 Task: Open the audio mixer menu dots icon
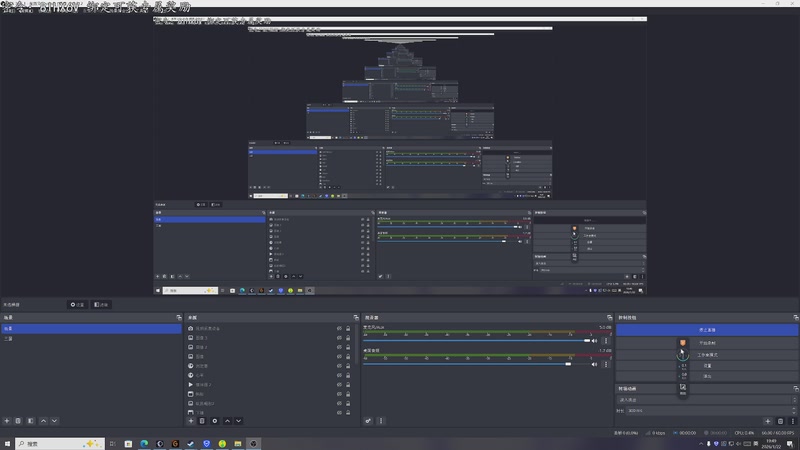pyautogui.click(x=381, y=421)
